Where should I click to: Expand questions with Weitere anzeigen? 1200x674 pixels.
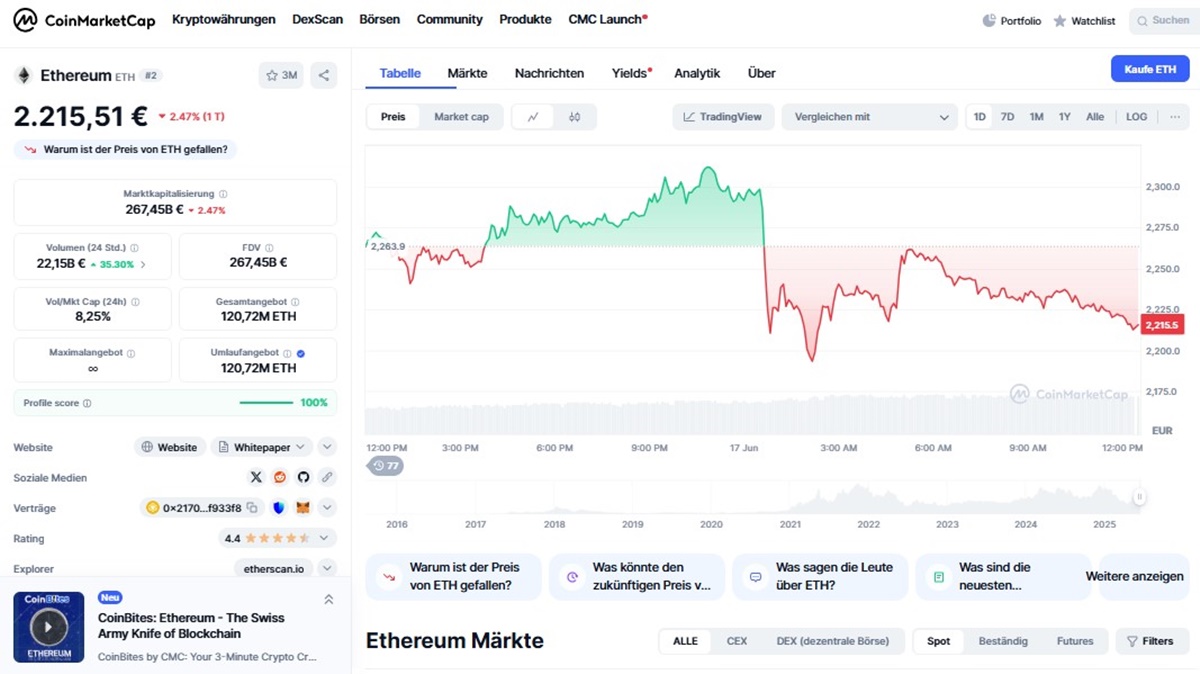pyautogui.click(x=1134, y=577)
